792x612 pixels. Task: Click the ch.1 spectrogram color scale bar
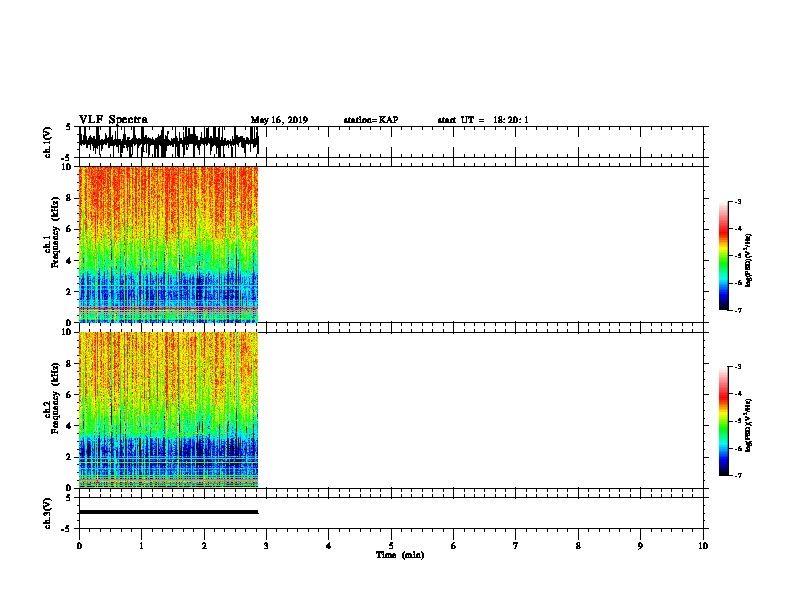[724, 256]
